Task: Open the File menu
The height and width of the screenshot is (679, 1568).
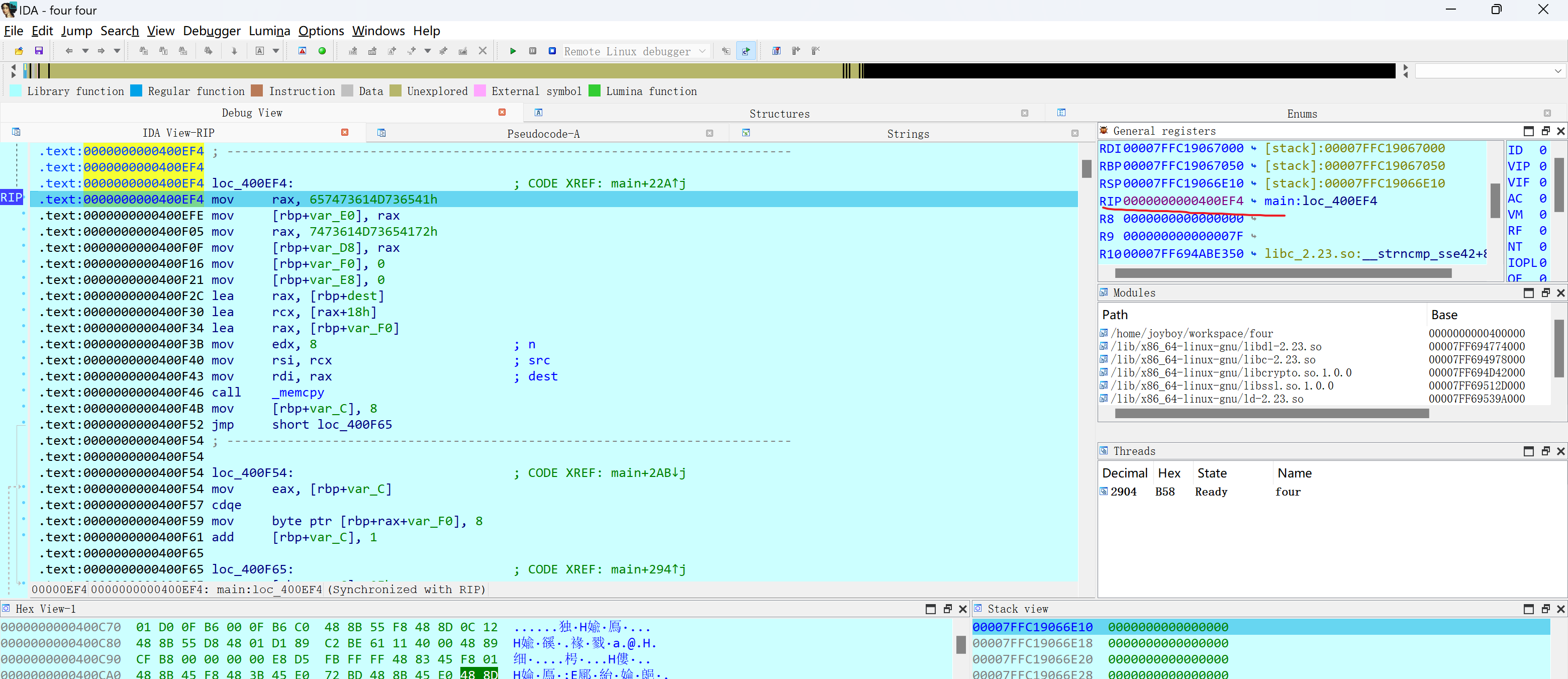Action: click(14, 31)
